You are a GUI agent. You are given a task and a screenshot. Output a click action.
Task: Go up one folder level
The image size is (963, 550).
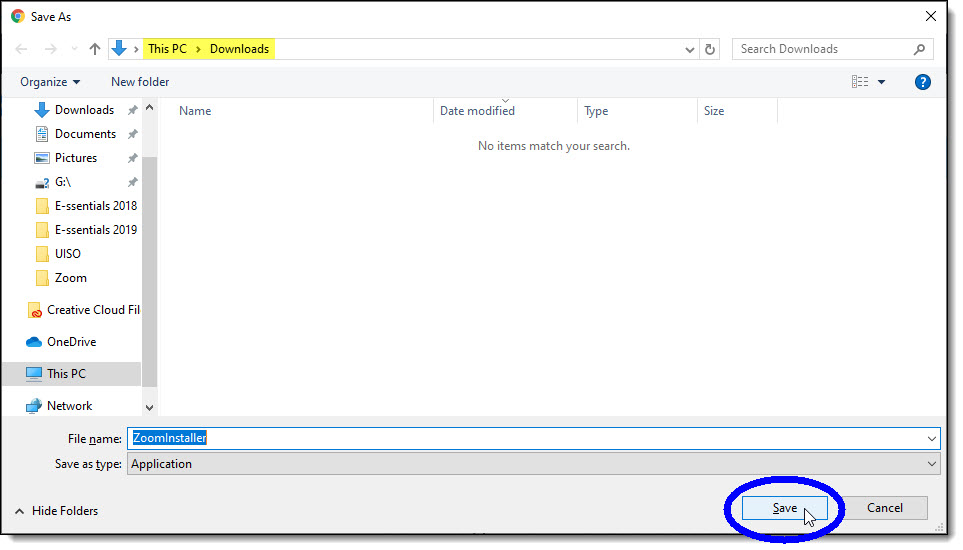click(x=95, y=49)
